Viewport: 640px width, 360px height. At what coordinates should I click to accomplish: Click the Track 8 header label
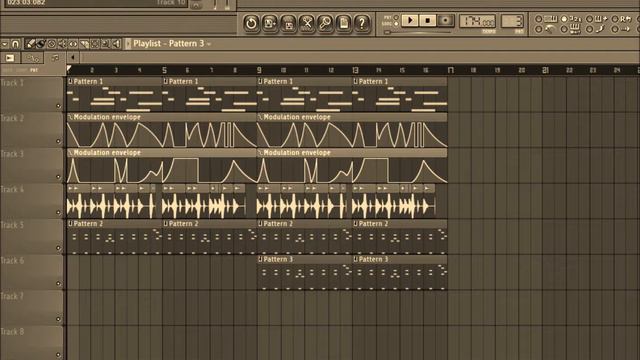(12, 331)
